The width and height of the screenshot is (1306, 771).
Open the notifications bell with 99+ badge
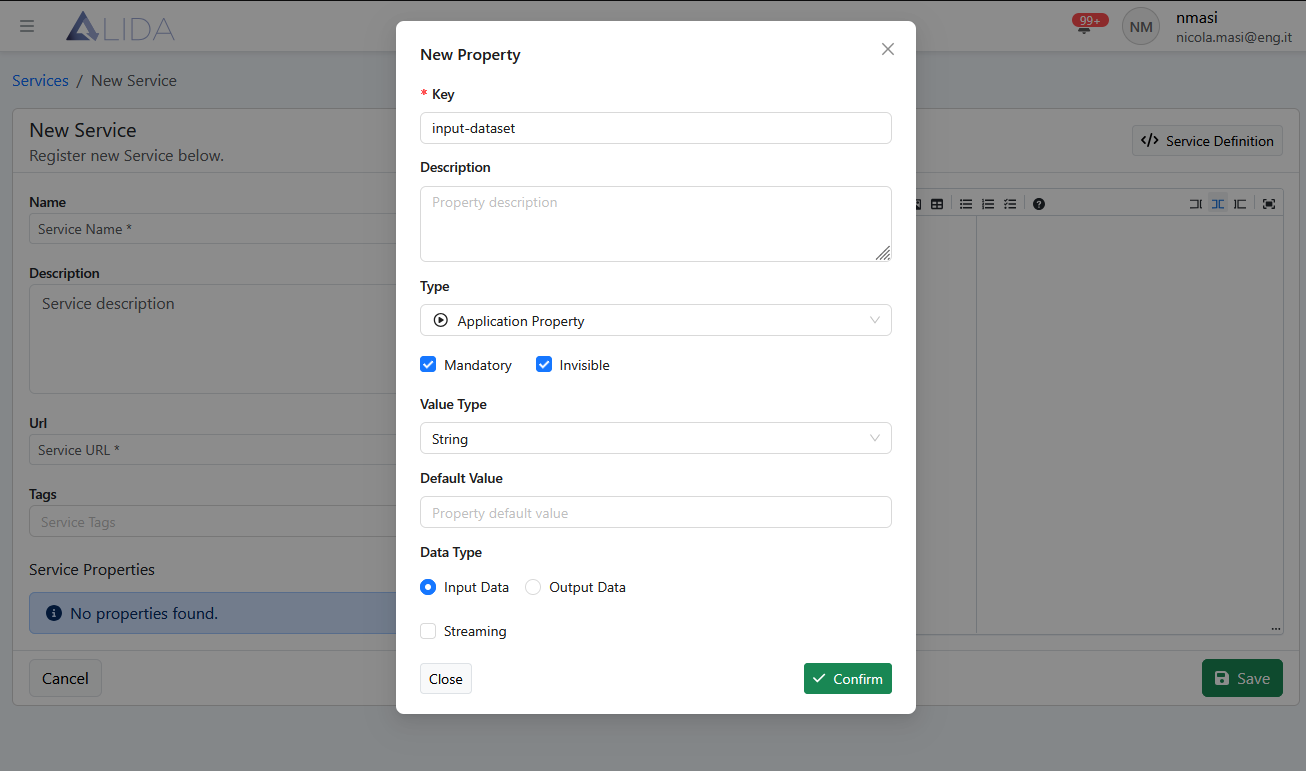click(x=1085, y=26)
